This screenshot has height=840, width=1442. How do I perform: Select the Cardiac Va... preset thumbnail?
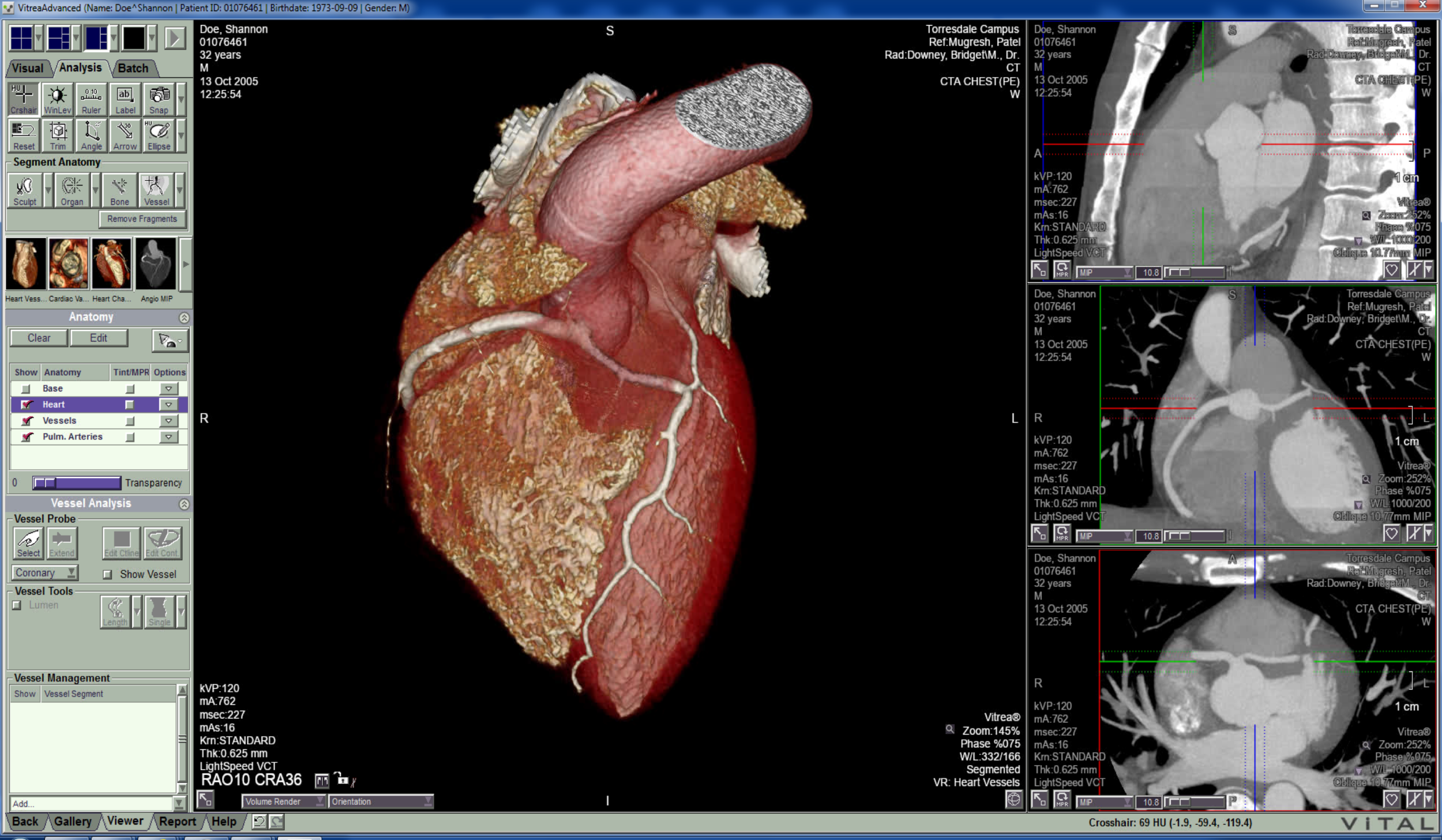(x=69, y=263)
